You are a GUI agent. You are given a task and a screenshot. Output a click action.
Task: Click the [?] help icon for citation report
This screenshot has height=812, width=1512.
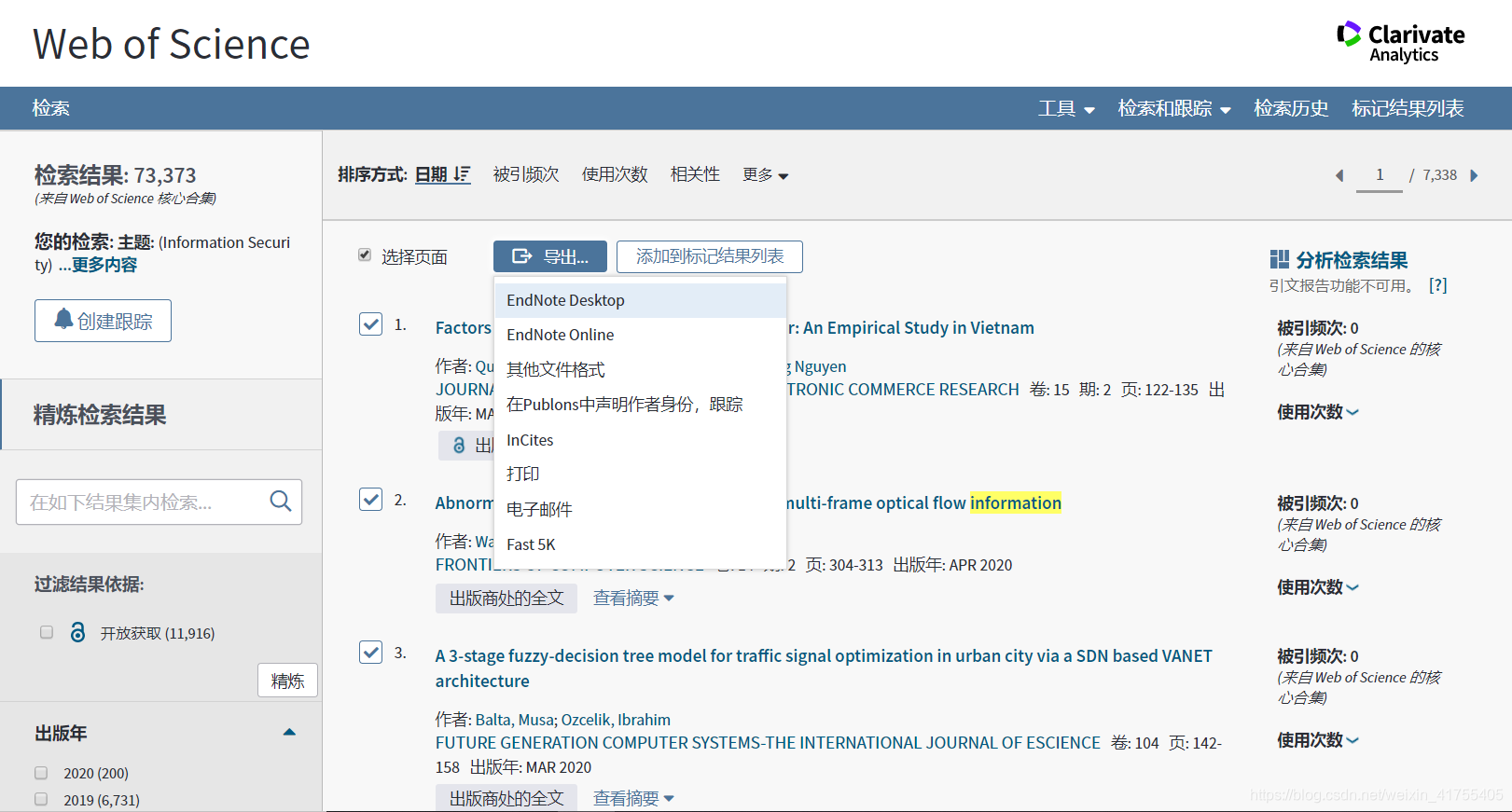(1437, 285)
